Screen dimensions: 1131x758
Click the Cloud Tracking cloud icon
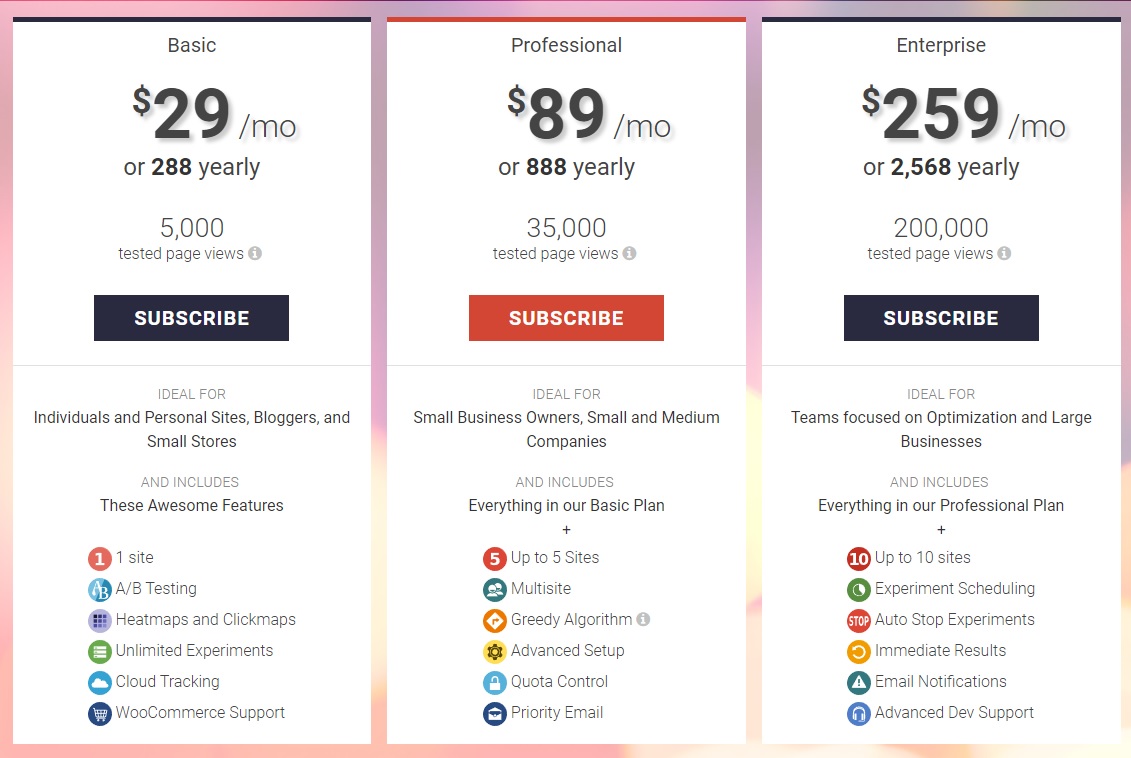click(99, 682)
